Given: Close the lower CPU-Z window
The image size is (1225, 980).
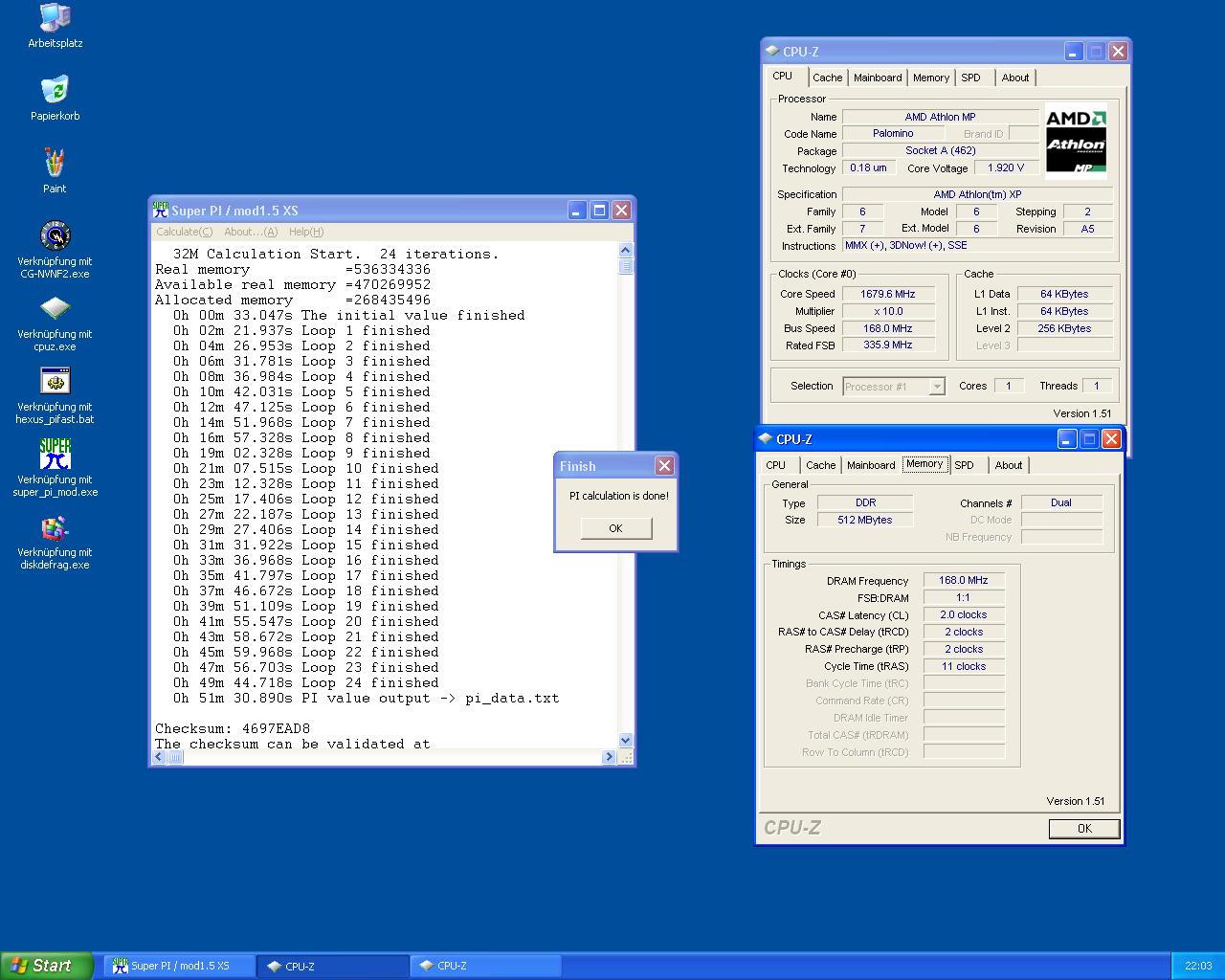Looking at the screenshot, I should coord(1111,439).
